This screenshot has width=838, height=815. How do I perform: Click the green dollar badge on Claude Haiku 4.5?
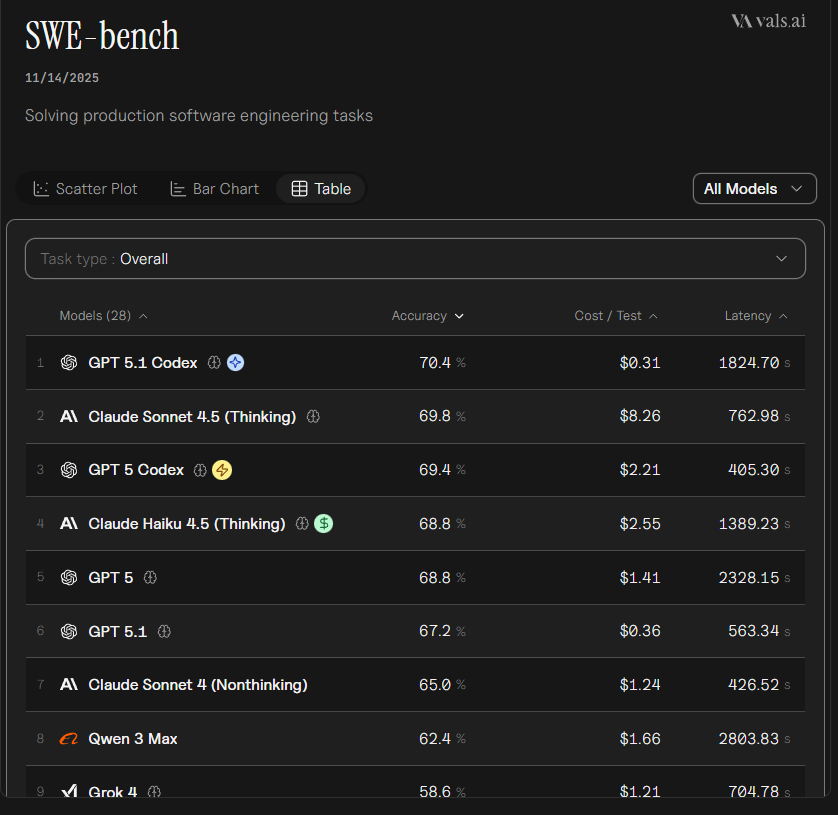(x=323, y=524)
